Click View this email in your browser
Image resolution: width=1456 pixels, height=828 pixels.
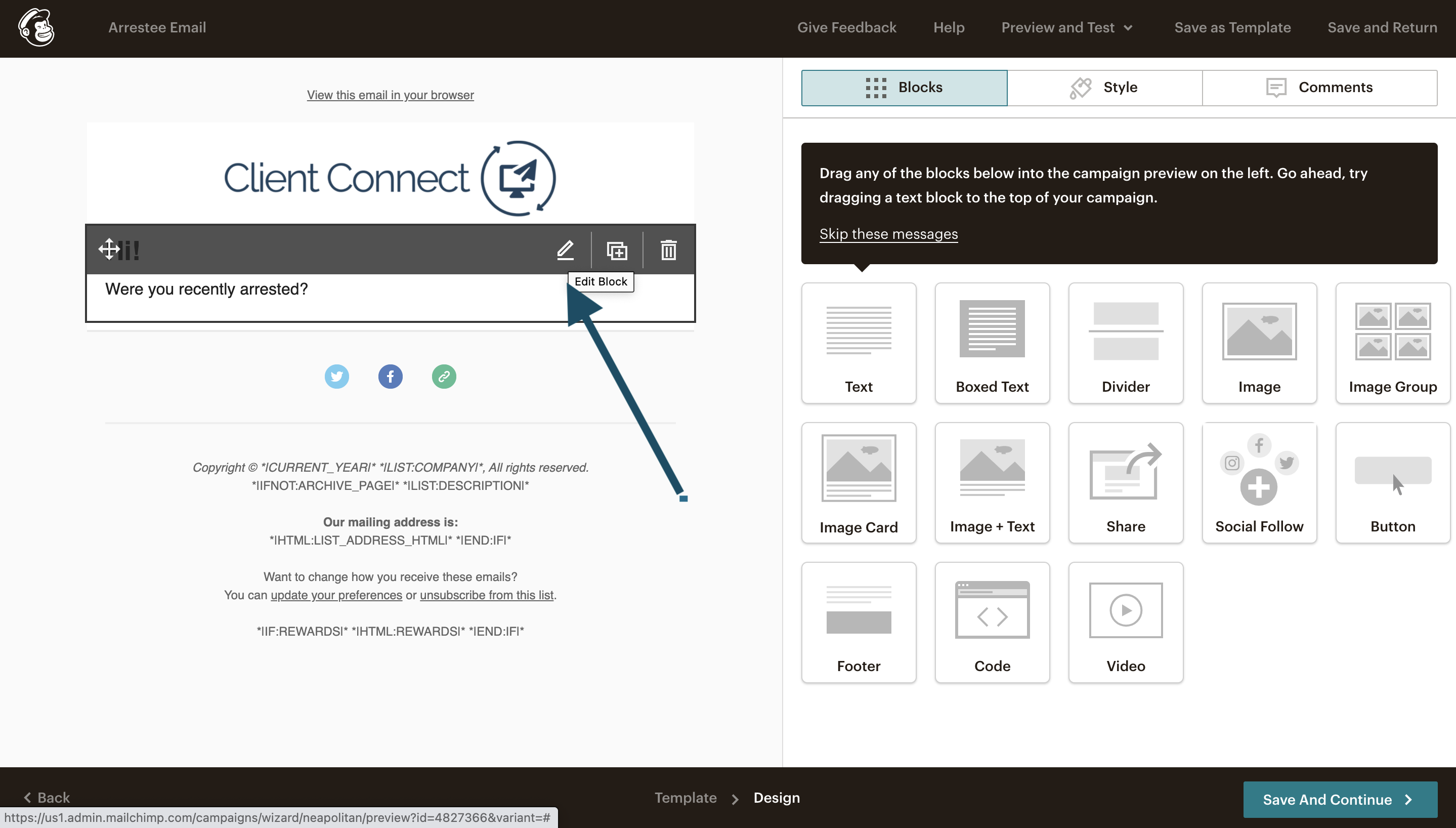click(x=390, y=95)
